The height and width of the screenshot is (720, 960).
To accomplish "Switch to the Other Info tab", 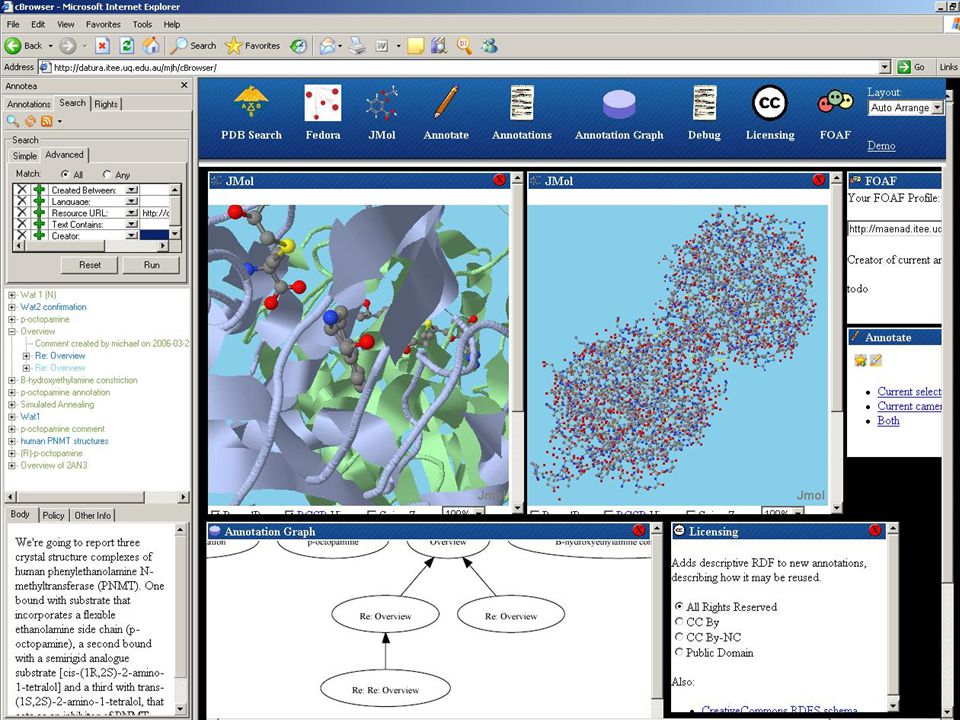I will [92, 516].
